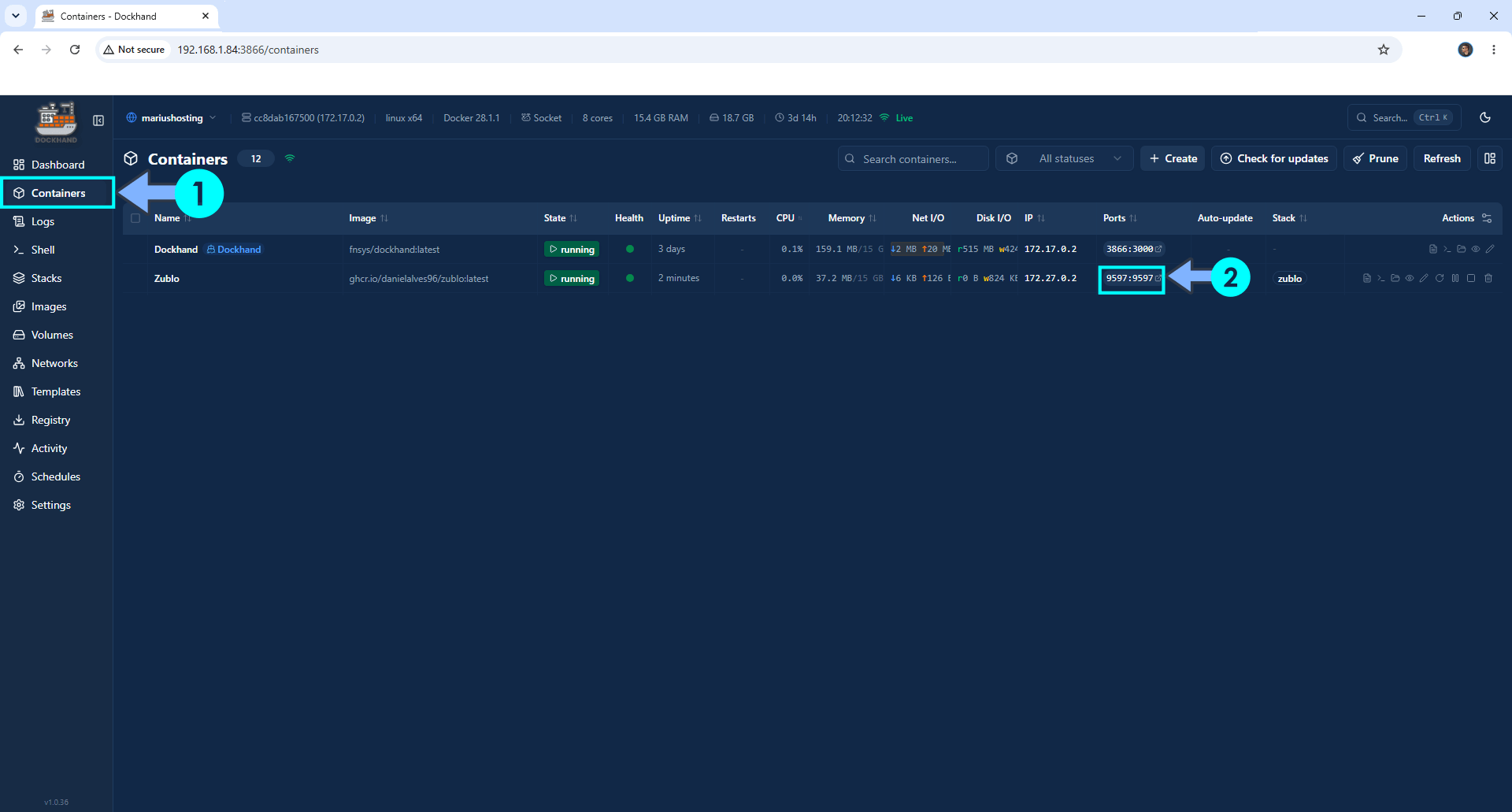1512x812 pixels.
Task: View logs icon for Dockhand container
Action: coord(1433,249)
